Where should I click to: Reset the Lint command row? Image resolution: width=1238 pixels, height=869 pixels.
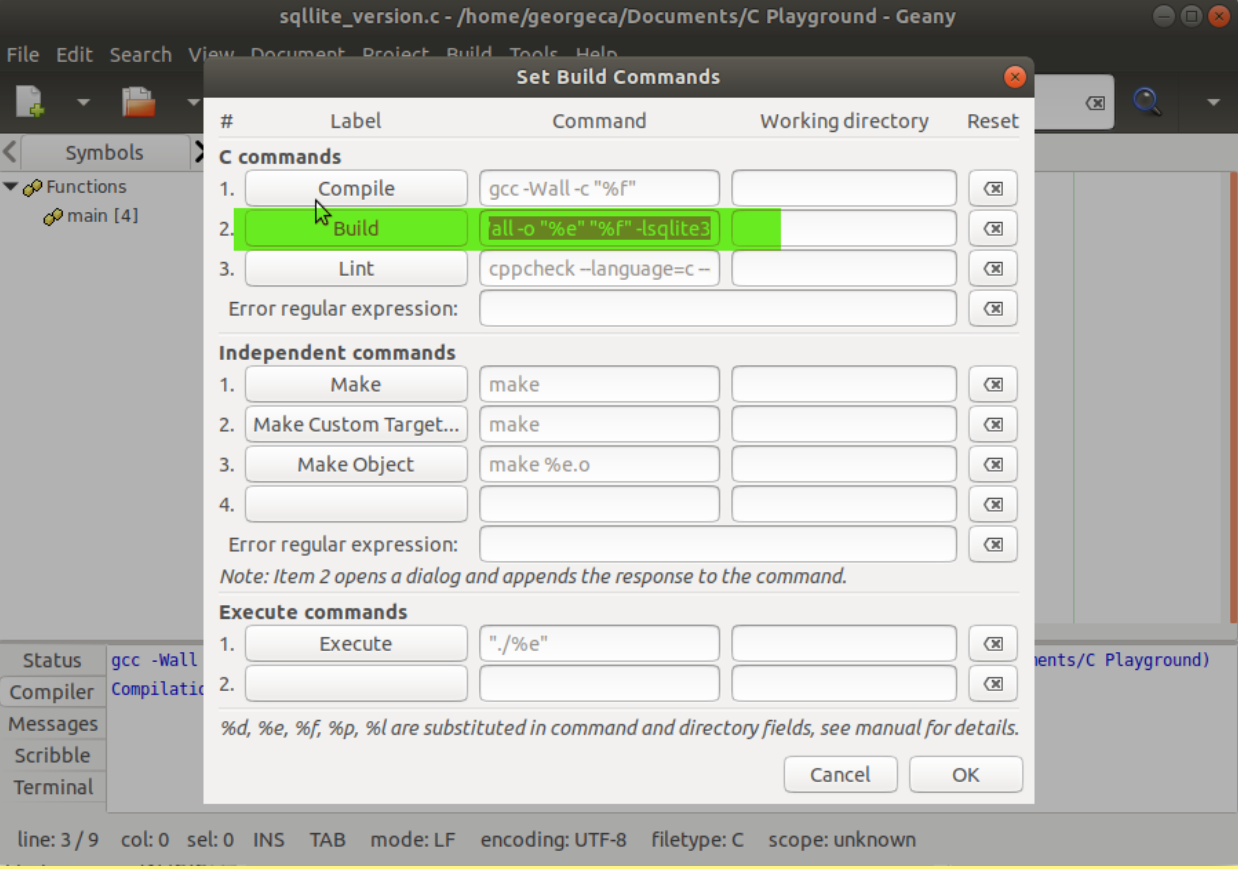tap(993, 268)
